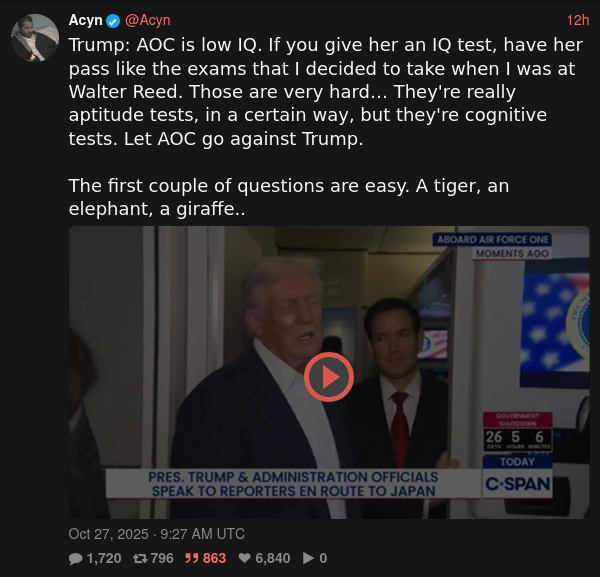The image size is (600, 577).
Task: Play the Trump Air Force One video
Action: (329, 377)
